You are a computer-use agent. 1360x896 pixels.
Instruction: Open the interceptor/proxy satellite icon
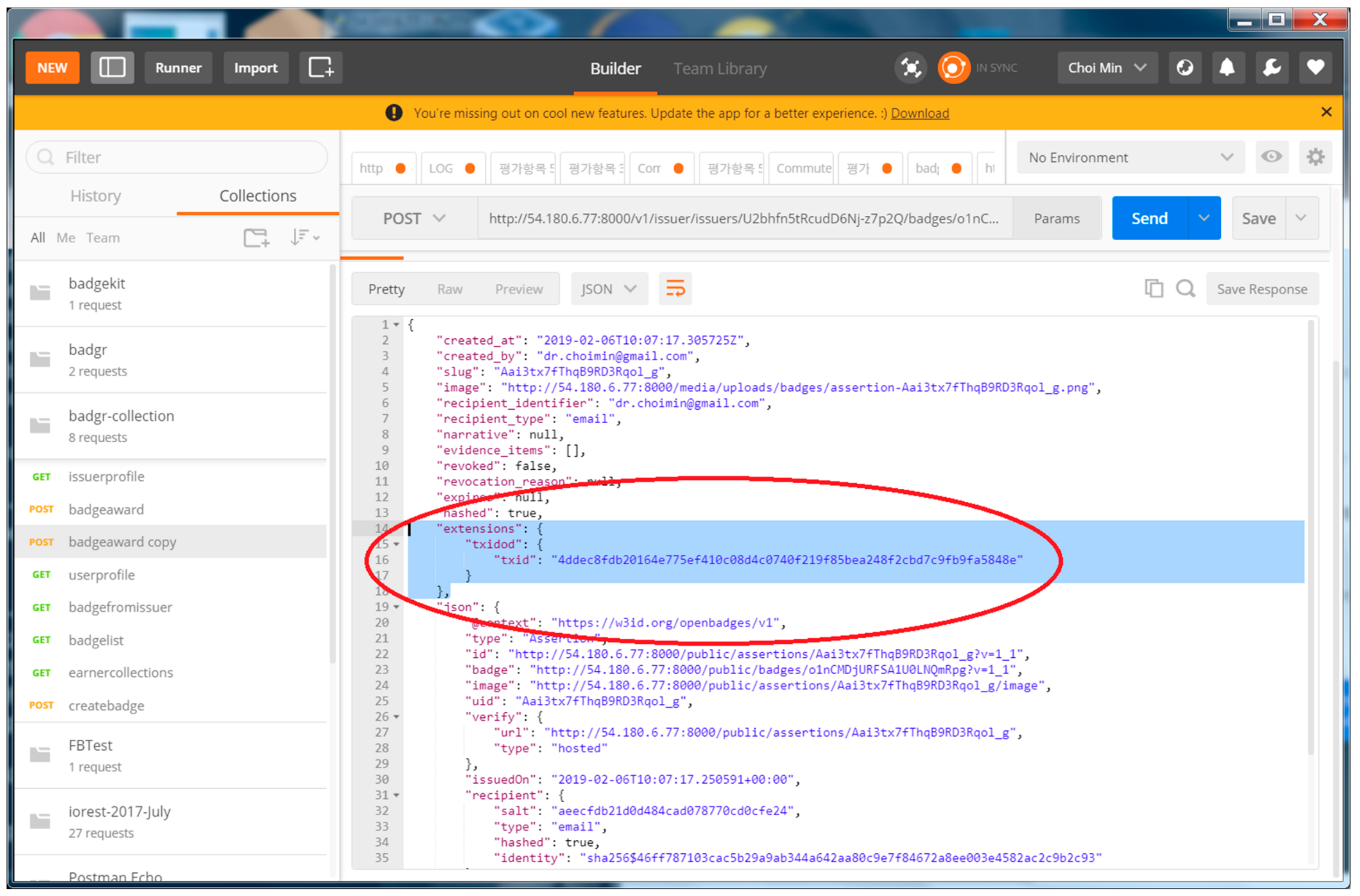tap(910, 68)
